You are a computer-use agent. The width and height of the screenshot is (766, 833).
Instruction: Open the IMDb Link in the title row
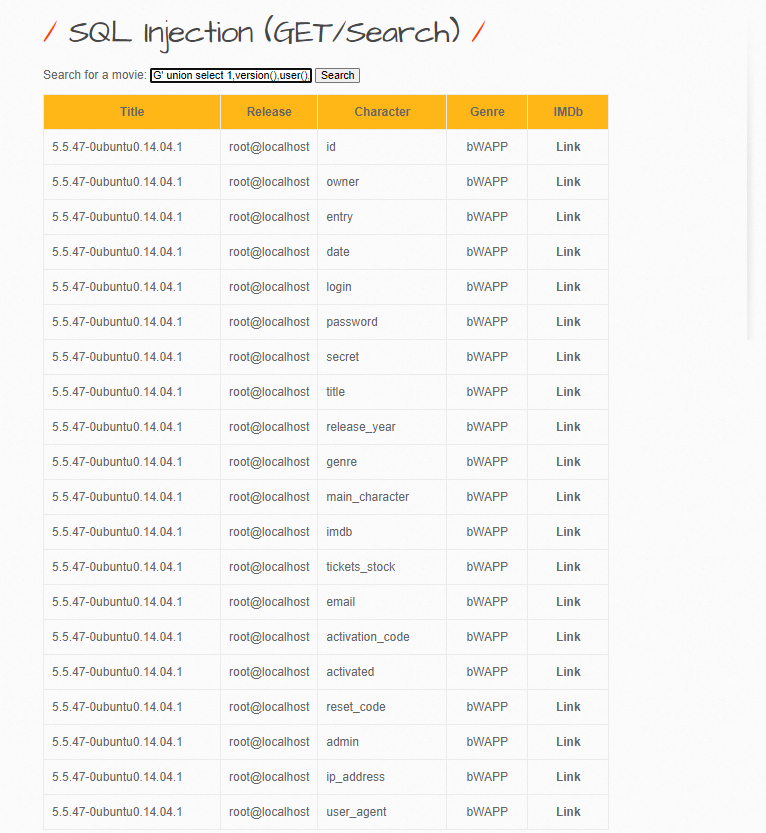(568, 392)
